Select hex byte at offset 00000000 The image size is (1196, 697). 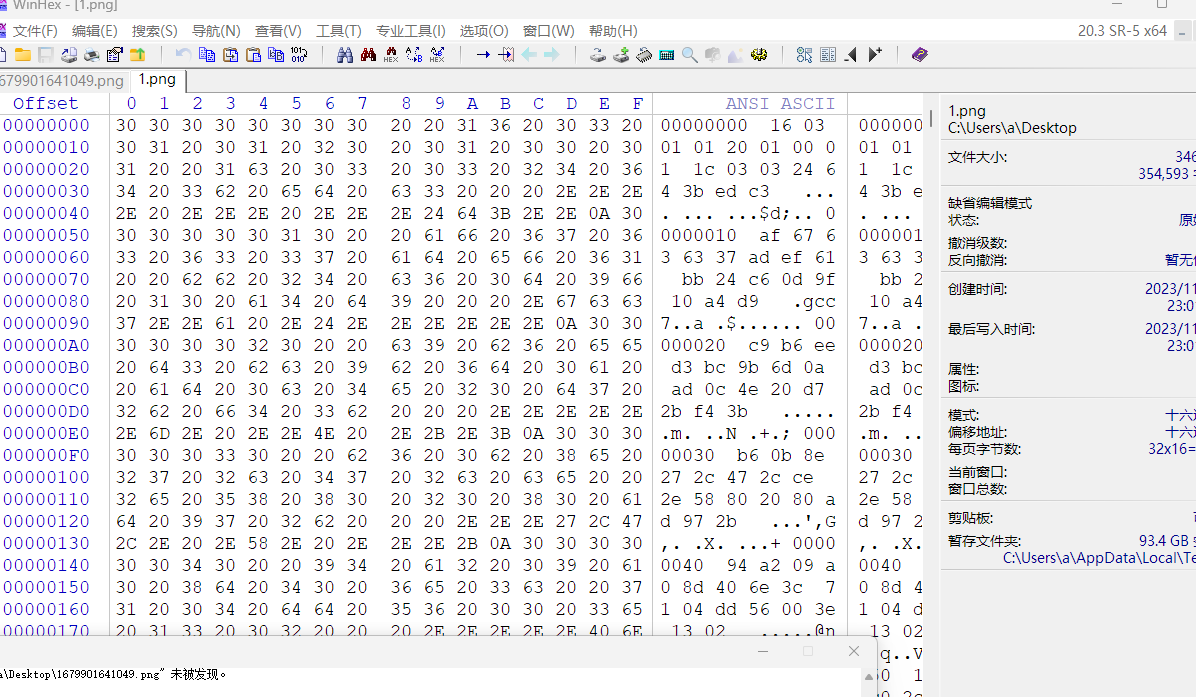pos(126,126)
